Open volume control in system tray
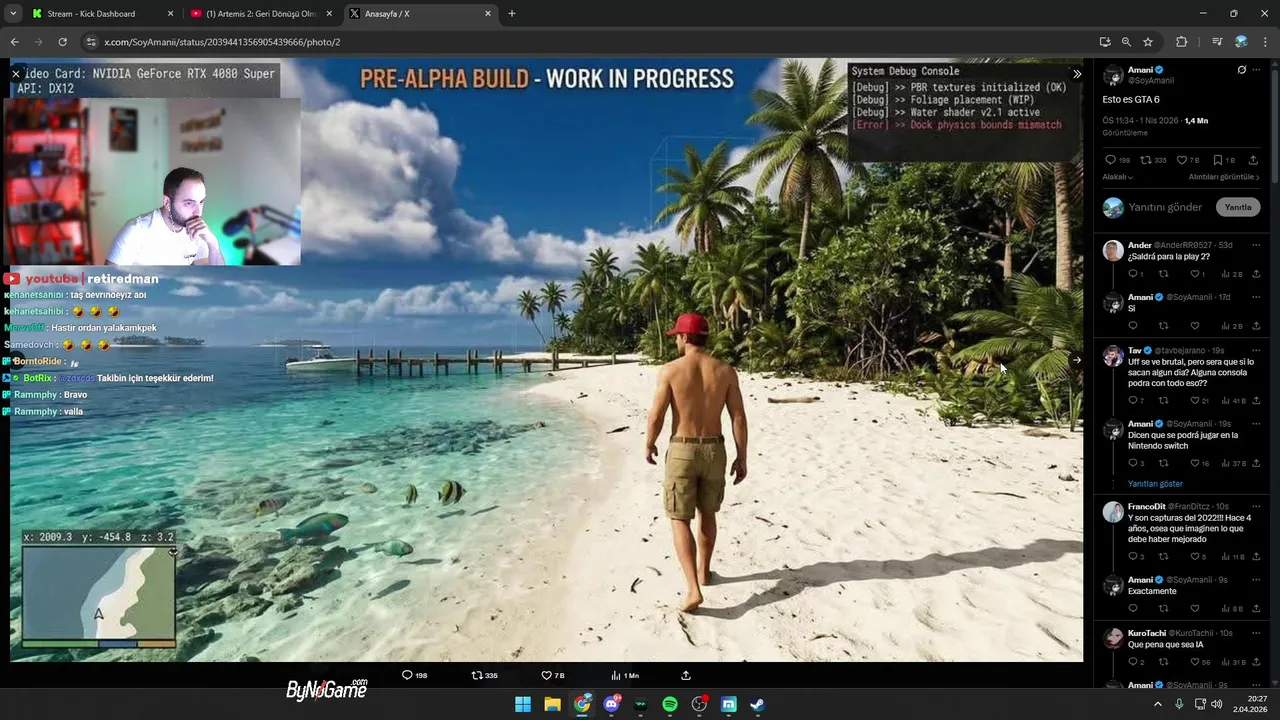This screenshot has width=1280, height=720. point(1216,704)
